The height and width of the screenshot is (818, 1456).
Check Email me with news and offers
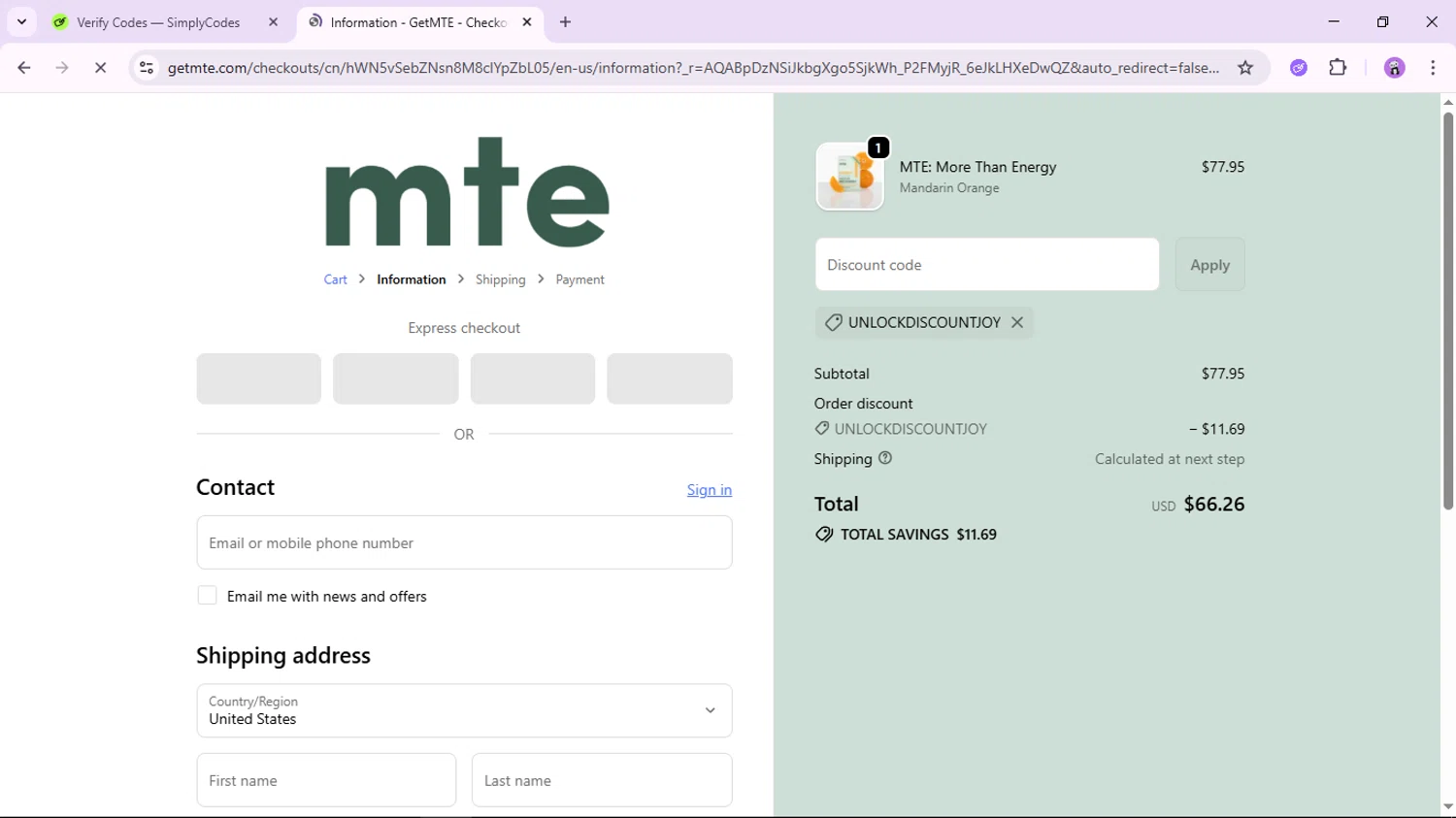click(x=207, y=596)
